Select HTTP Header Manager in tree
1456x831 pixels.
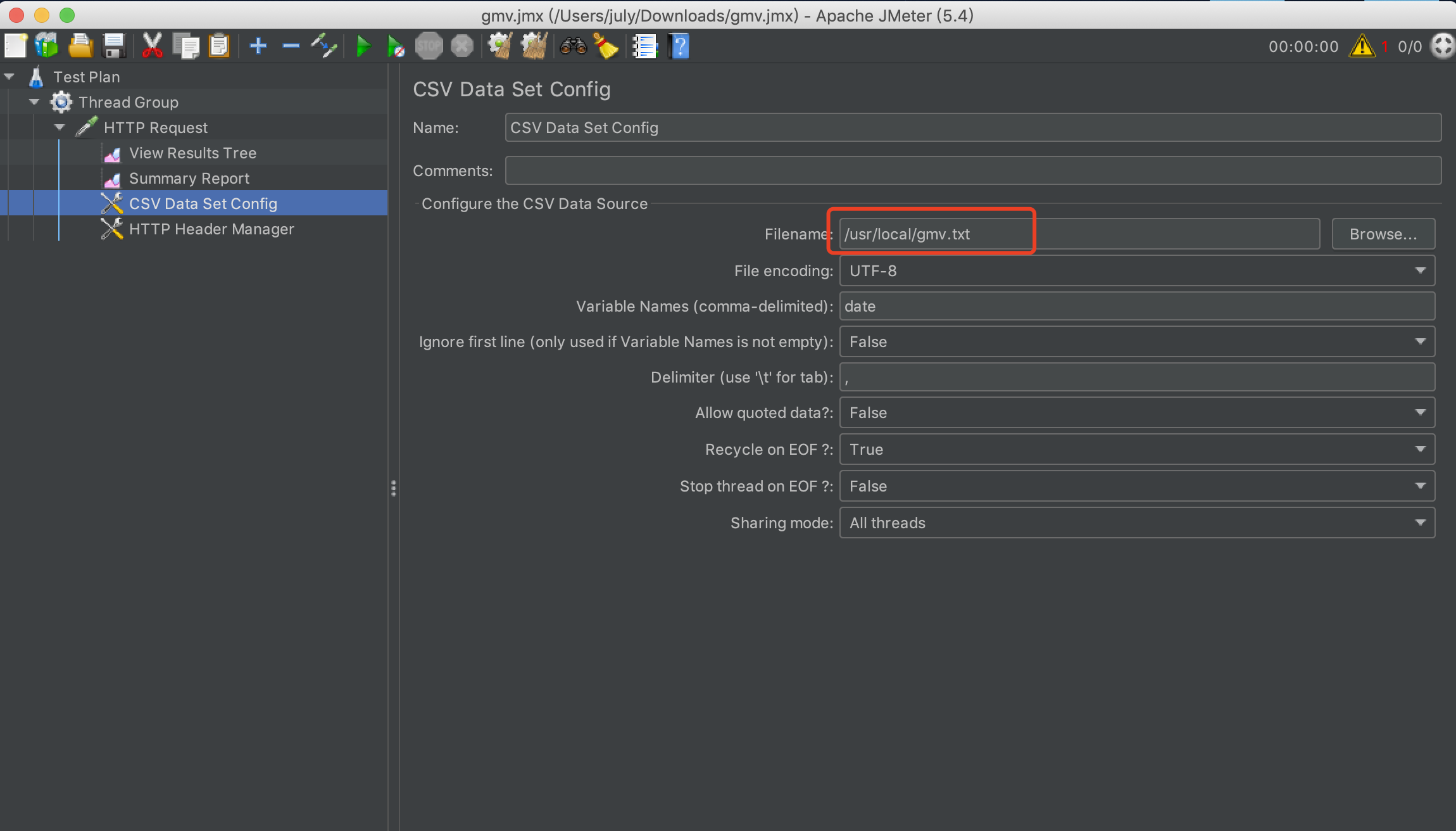point(211,229)
